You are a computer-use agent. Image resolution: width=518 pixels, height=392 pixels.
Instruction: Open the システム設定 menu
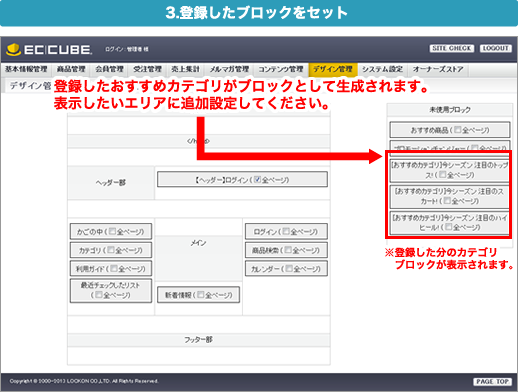pos(383,69)
